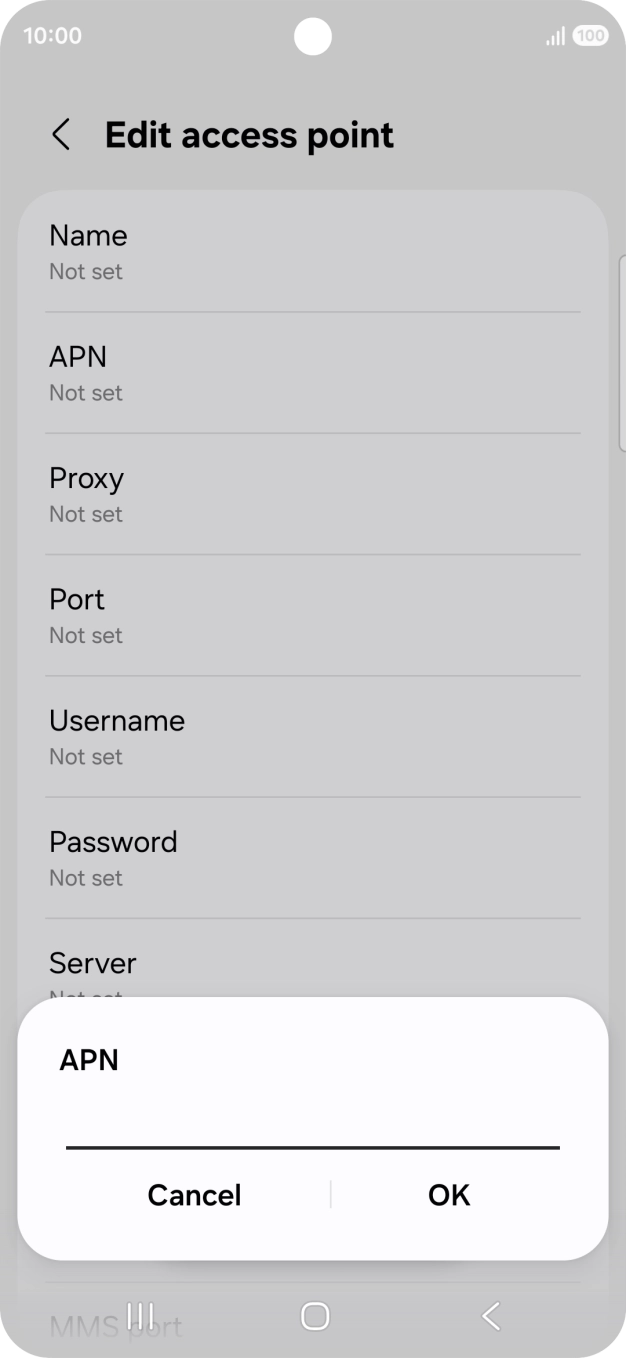
Task: Click the APN setting showing Not set
Action: (x=313, y=372)
